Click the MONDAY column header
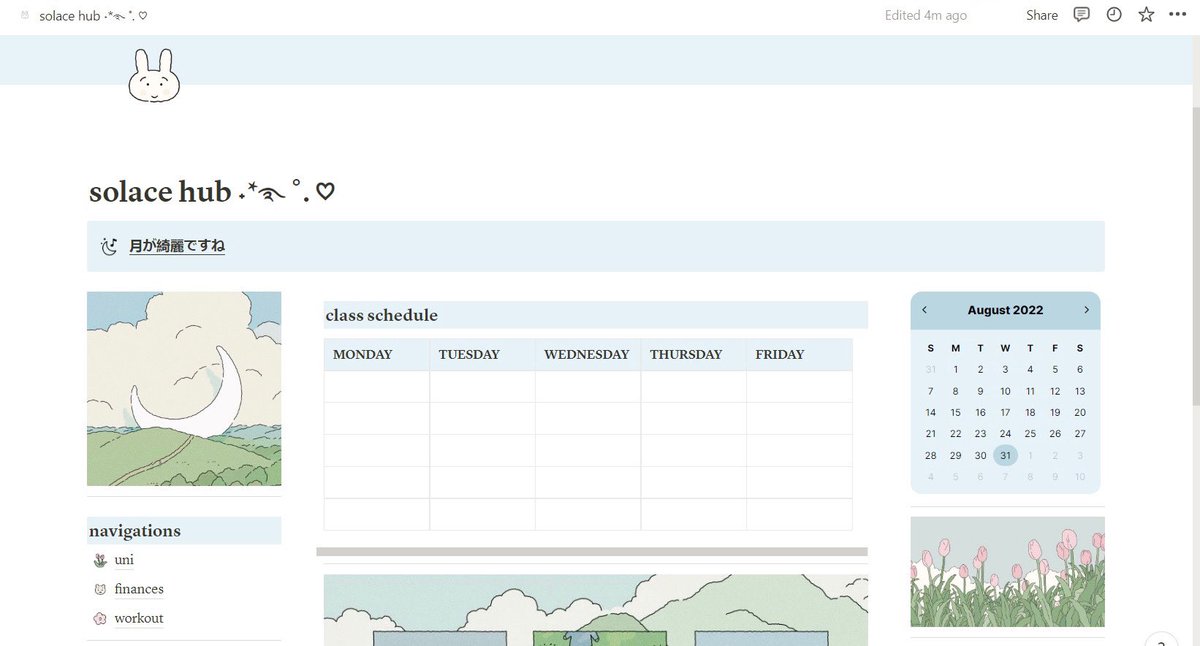This screenshot has width=1200, height=646. (377, 355)
